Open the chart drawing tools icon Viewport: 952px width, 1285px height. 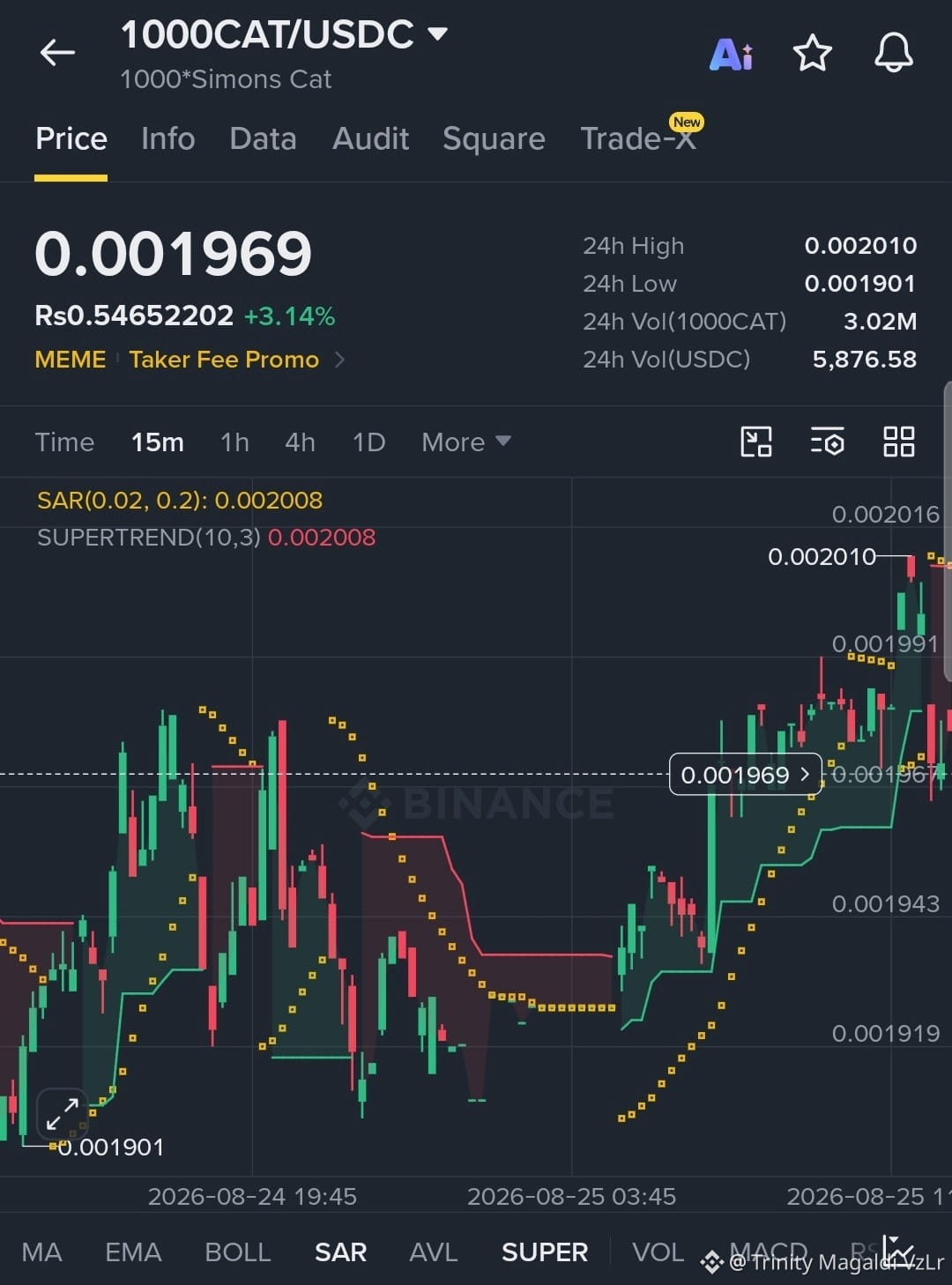point(756,442)
